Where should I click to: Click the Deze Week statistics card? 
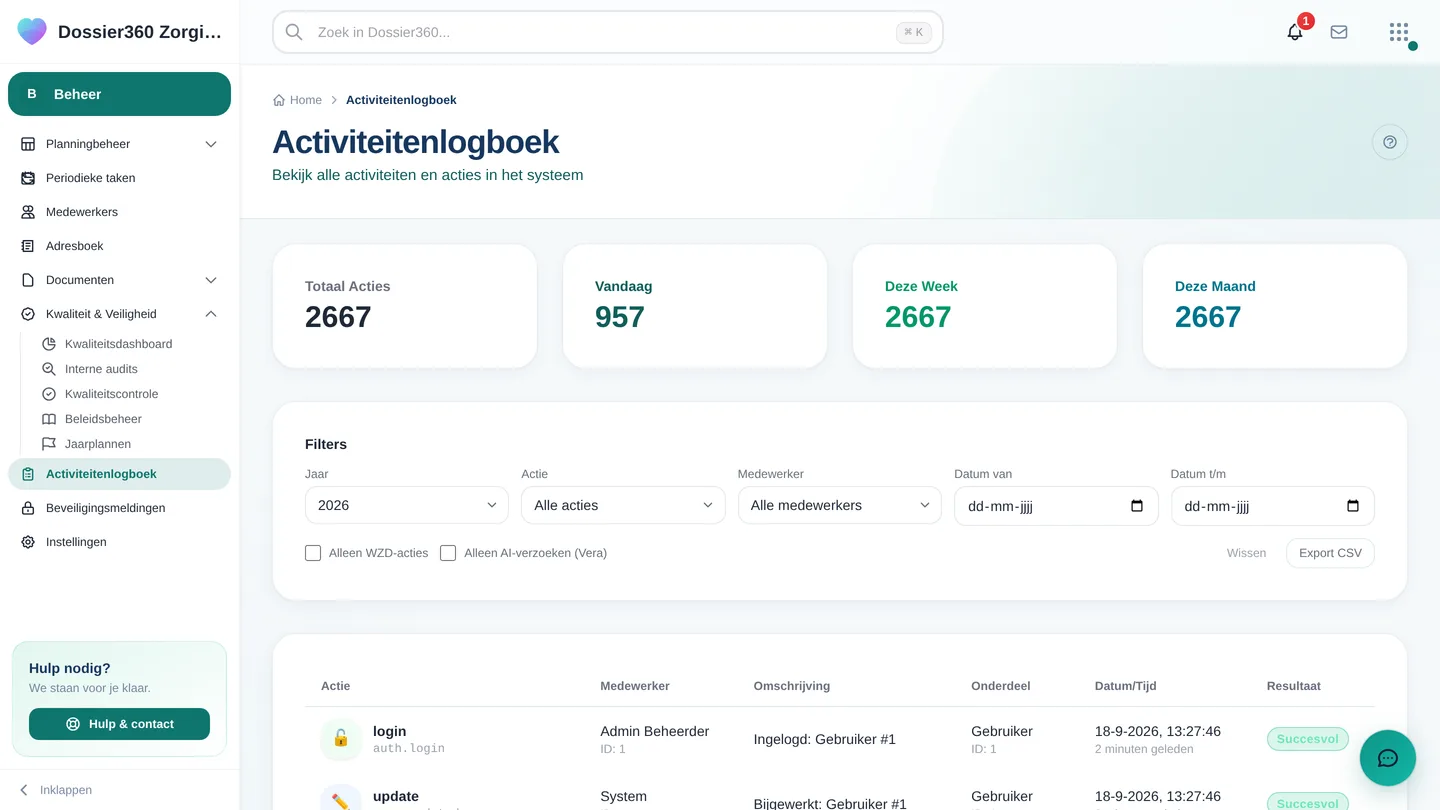click(984, 306)
